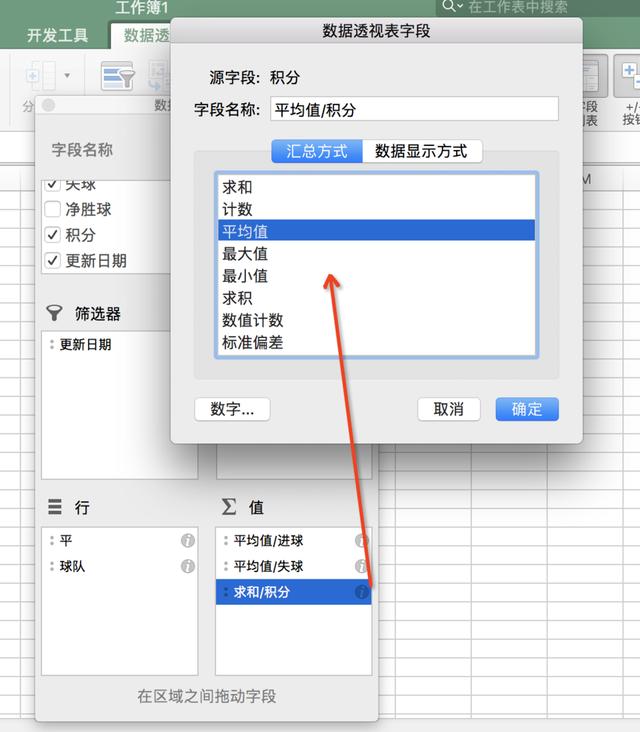Open the 数字... number format button
This screenshot has height=732, width=640.
tap(232, 409)
